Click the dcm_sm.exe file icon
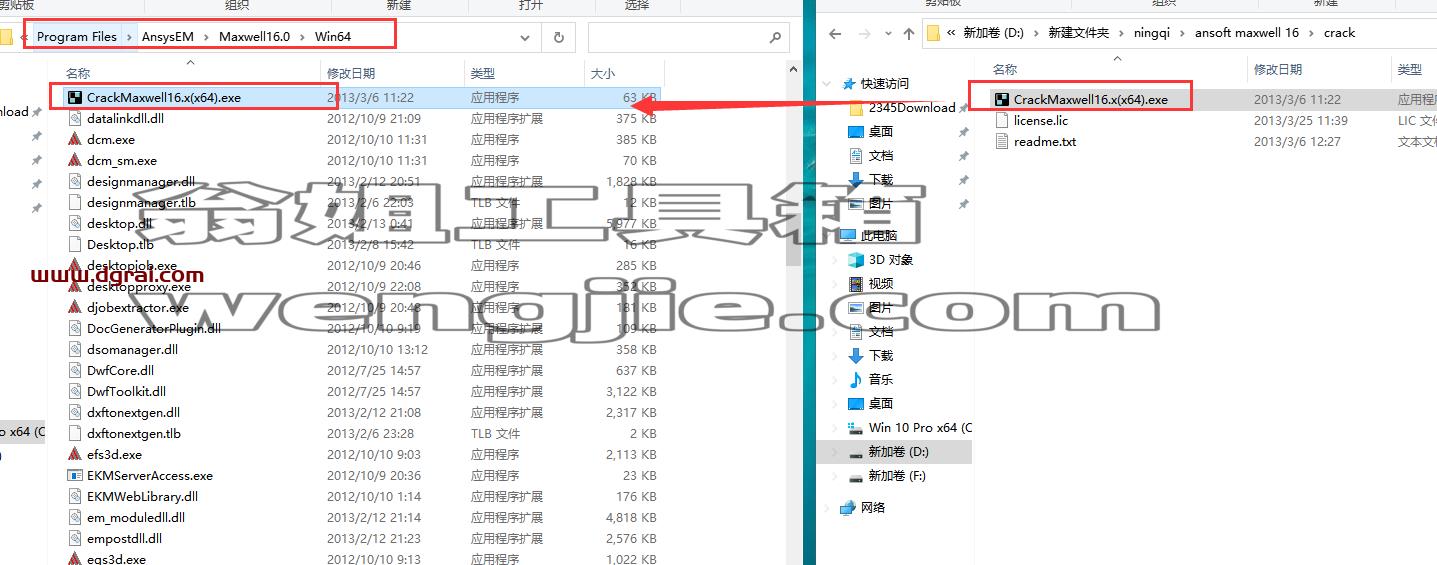 point(75,160)
